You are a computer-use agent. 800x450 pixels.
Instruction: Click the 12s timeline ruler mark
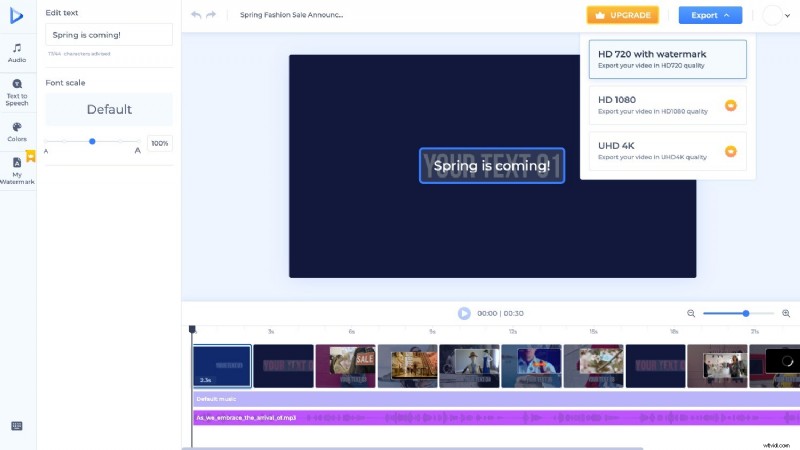[513, 332]
